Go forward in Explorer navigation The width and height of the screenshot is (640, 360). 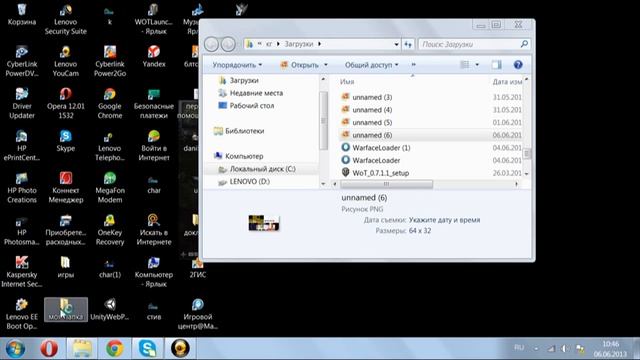228,44
